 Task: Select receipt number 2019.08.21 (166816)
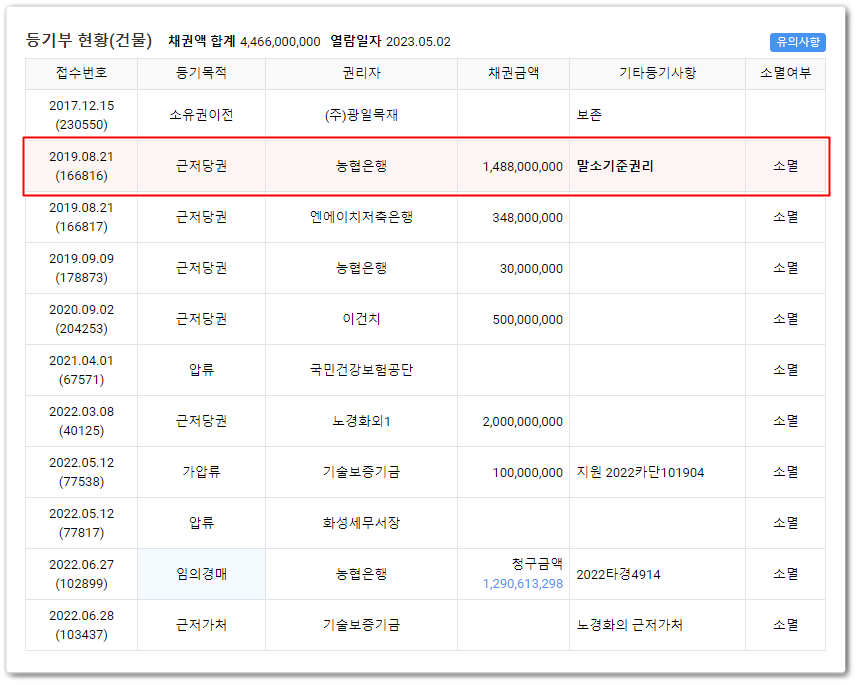click(82, 166)
